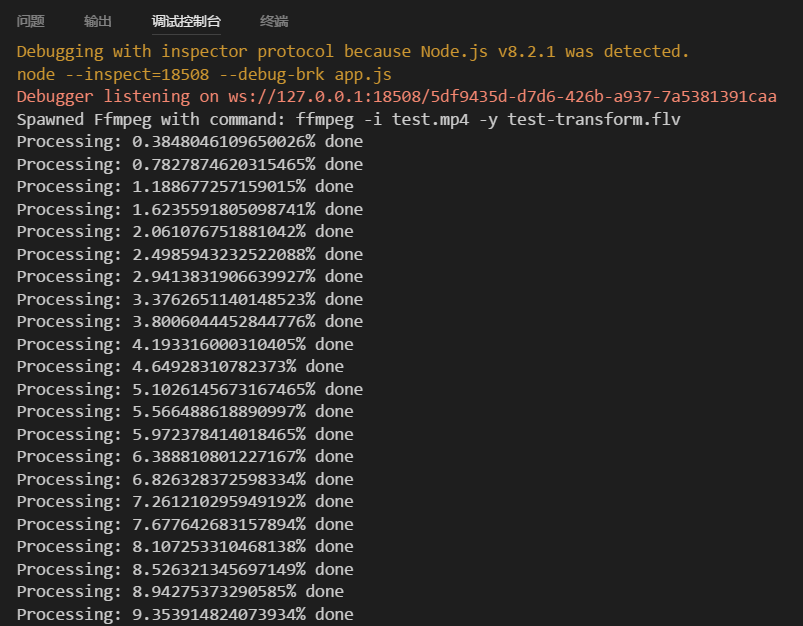Select the Processing 9.353914824073934% line
Image resolution: width=803 pixels, height=626 pixels.
pyautogui.click(x=185, y=614)
